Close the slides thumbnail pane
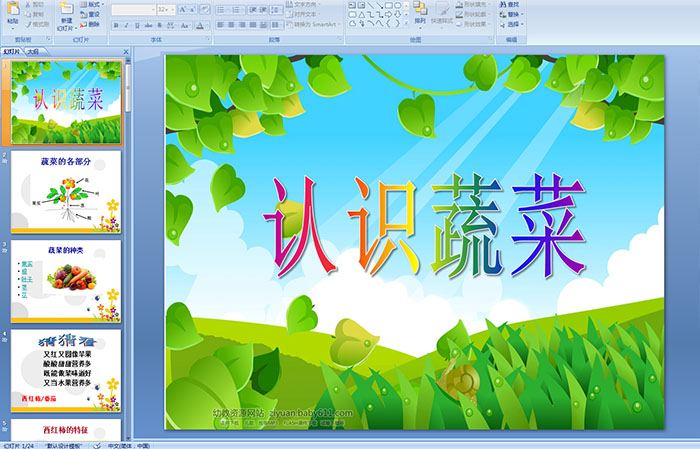Screen dimensions: 700x449 click(125, 51)
